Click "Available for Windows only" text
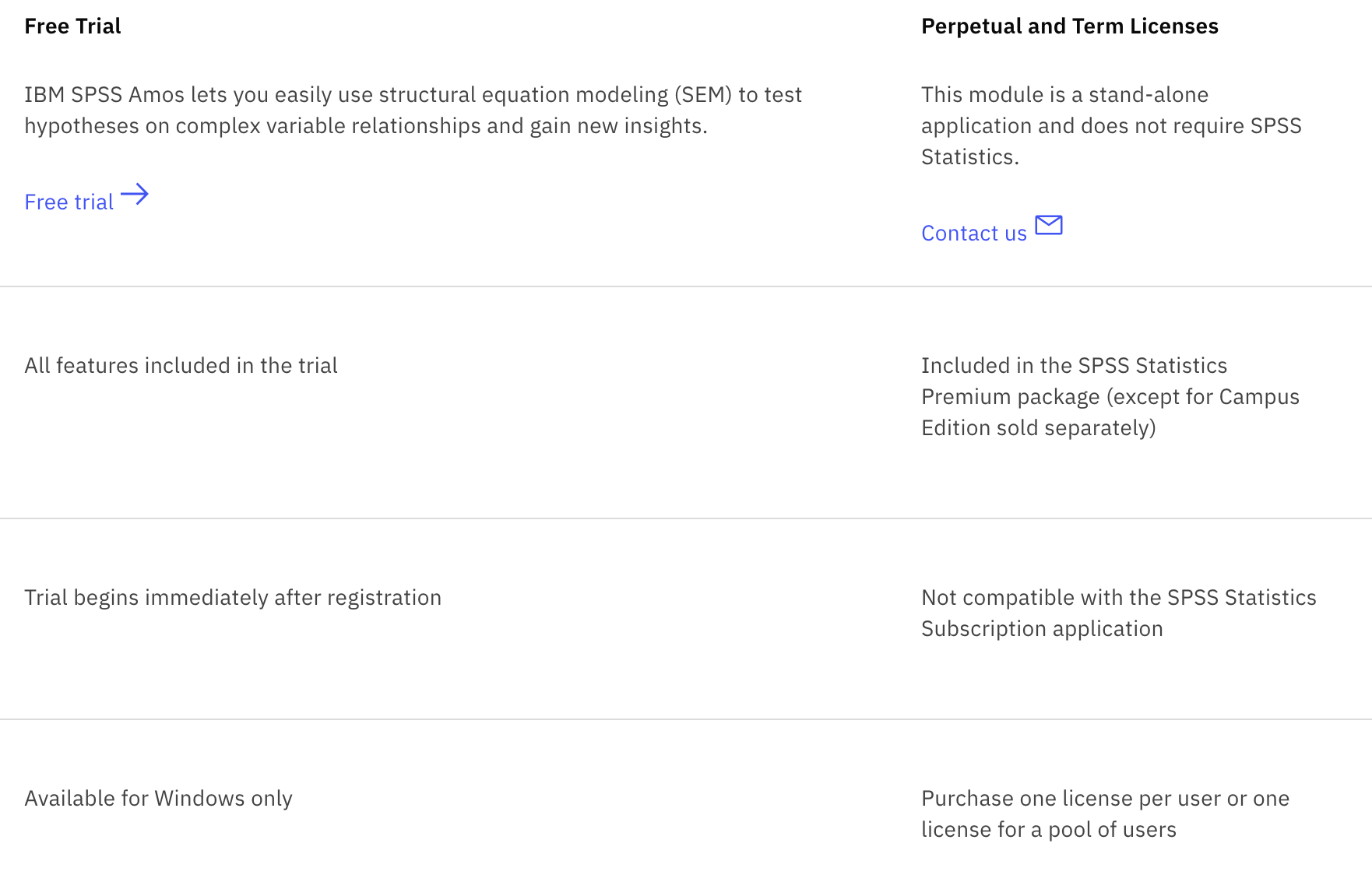1372x889 pixels. (x=158, y=799)
